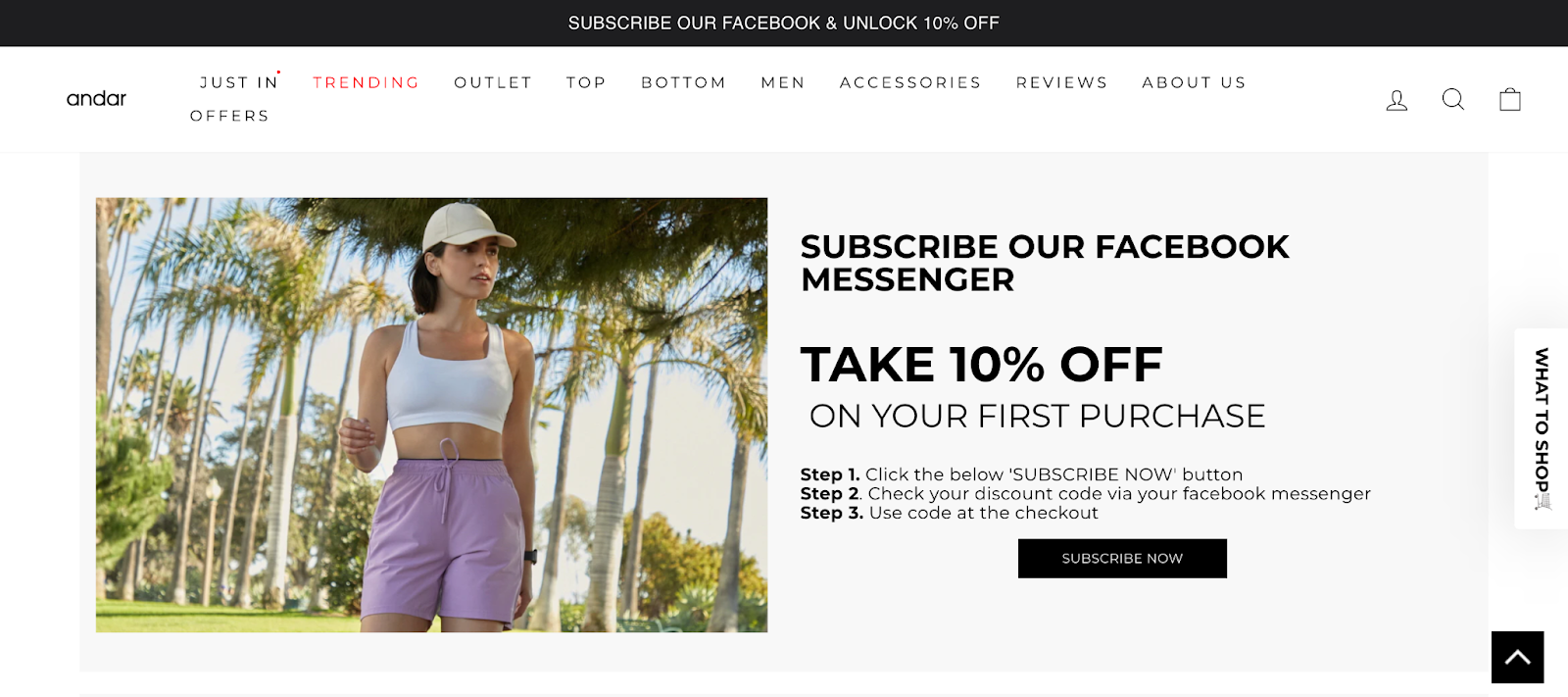Open the What To Shop side tab
Image resolution: width=1568 pixels, height=697 pixels.
click(x=1542, y=428)
